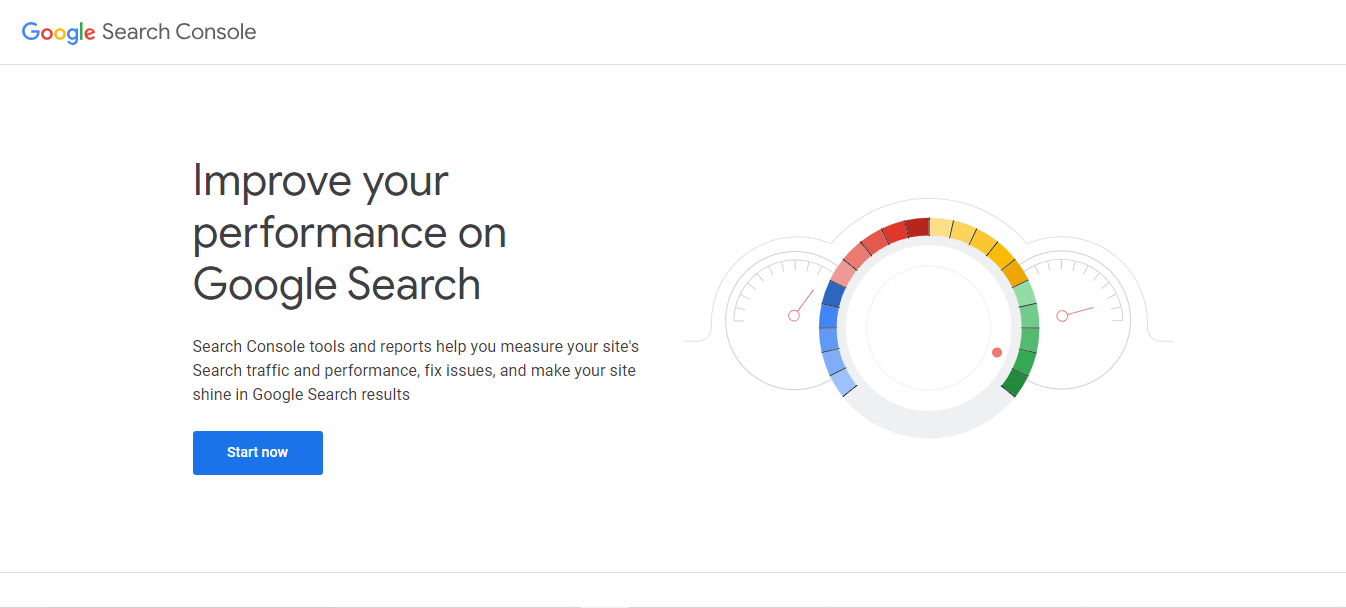The width and height of the screenshot is (1346, 608).
Task: Select the yellow segment of the dial
Action: click(x=962, y=233)
